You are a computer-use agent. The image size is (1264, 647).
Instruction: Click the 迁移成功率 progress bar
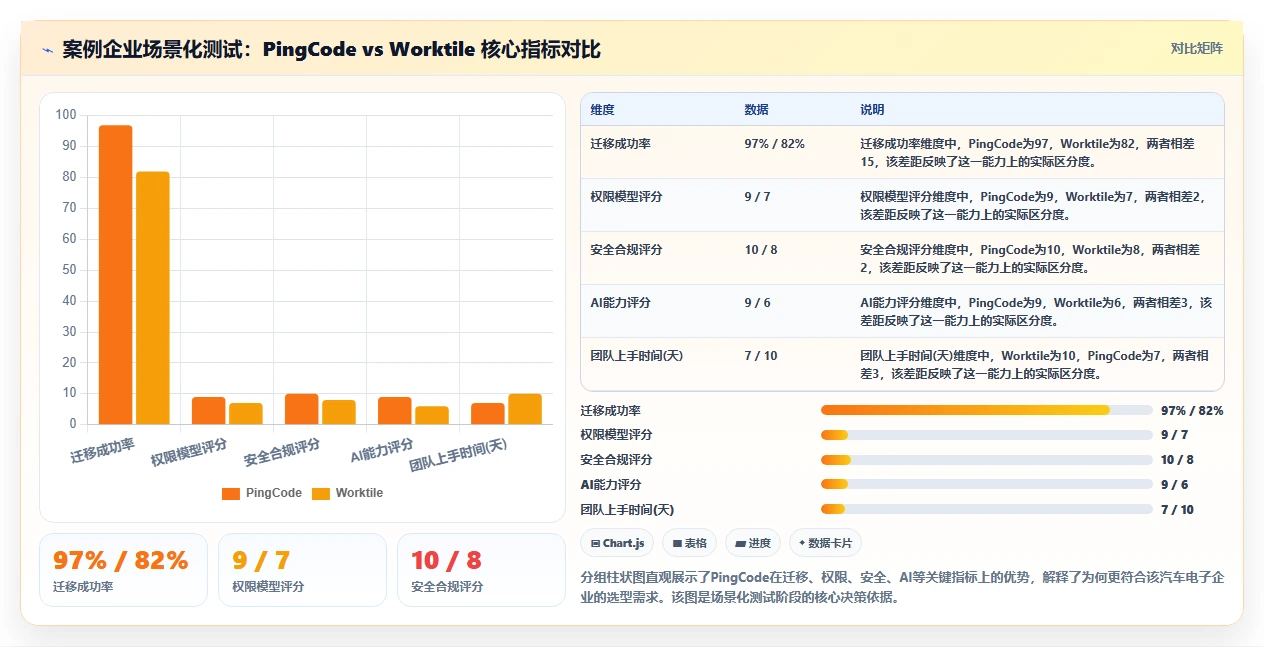point(987,410)
